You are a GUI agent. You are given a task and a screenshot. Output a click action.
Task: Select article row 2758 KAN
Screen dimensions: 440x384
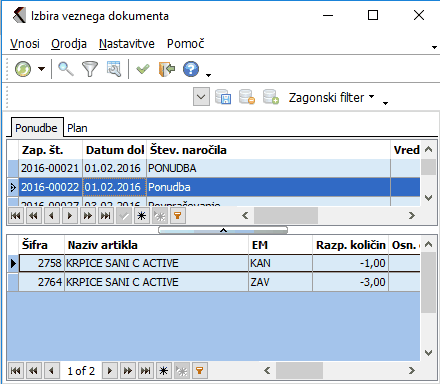pos(214,263)
